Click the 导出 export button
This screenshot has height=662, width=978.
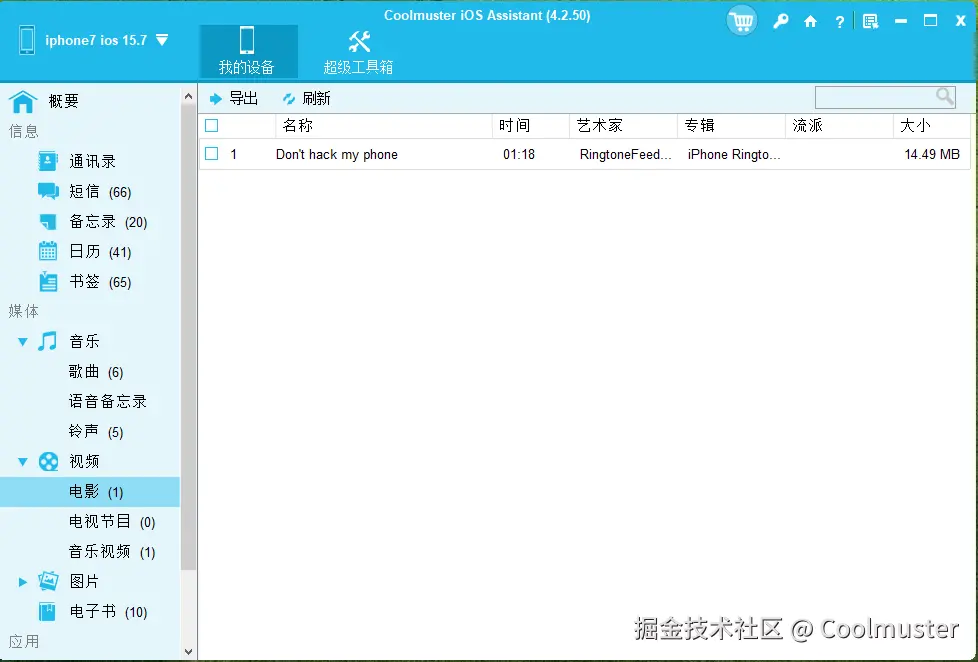(x=234, y=98)
